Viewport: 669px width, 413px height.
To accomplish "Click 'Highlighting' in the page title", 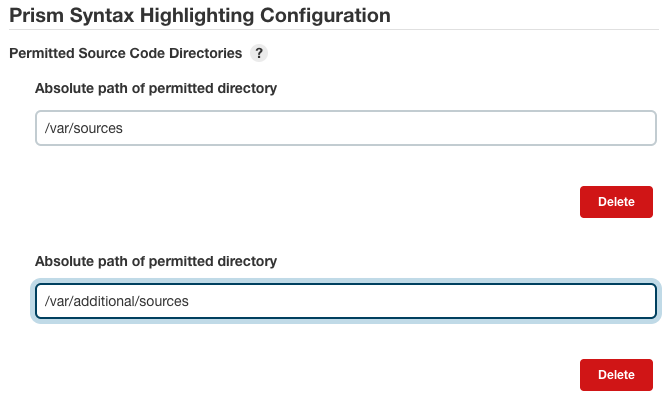I will tap(197, 16).
